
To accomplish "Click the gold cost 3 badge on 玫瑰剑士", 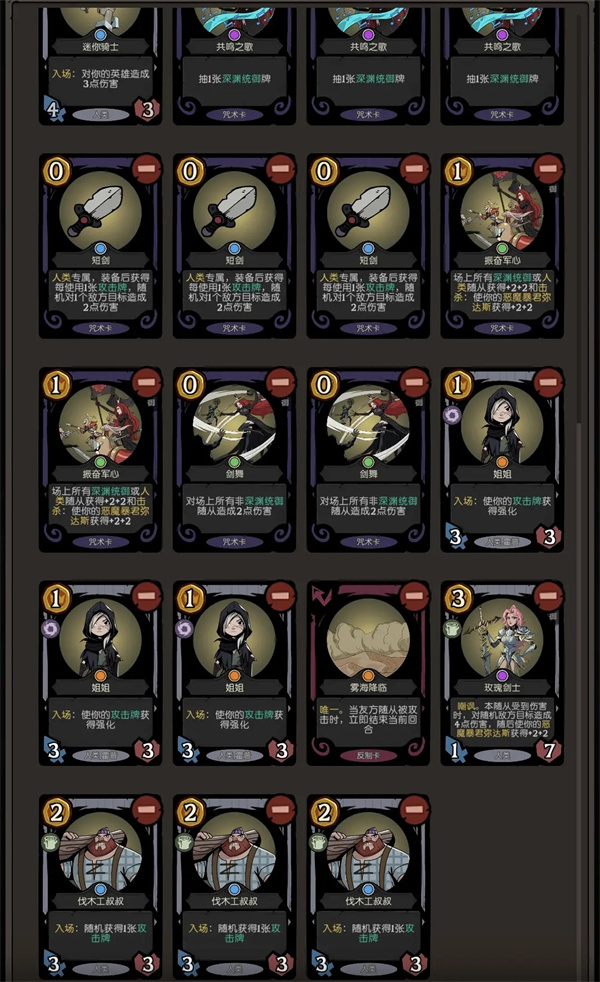I will tap(458, 599).
